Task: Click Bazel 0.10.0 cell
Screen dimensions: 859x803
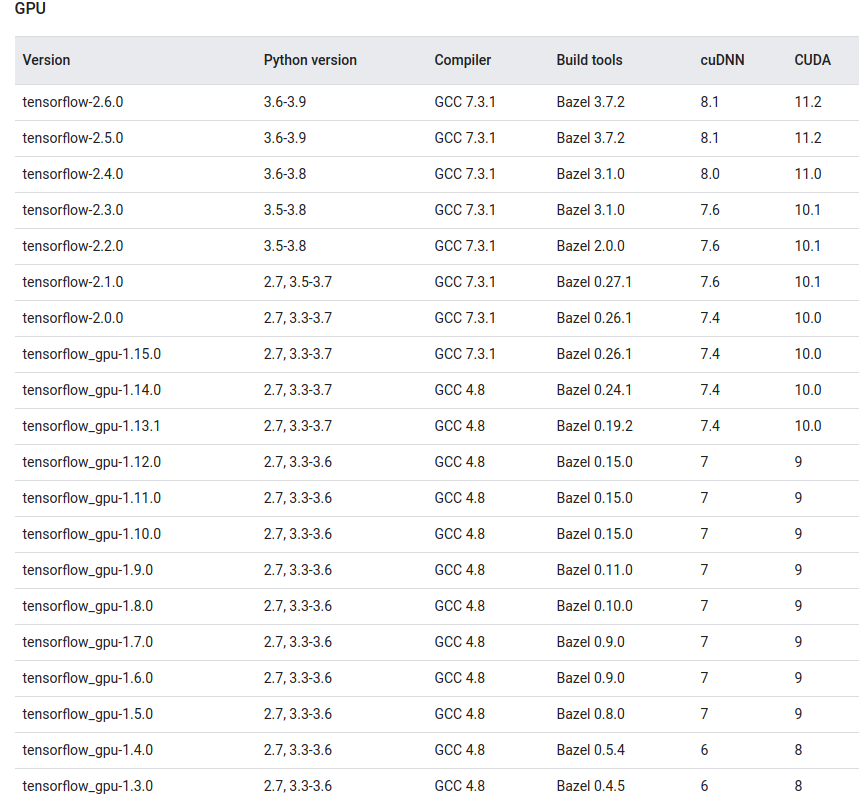Action: (594, 606)
